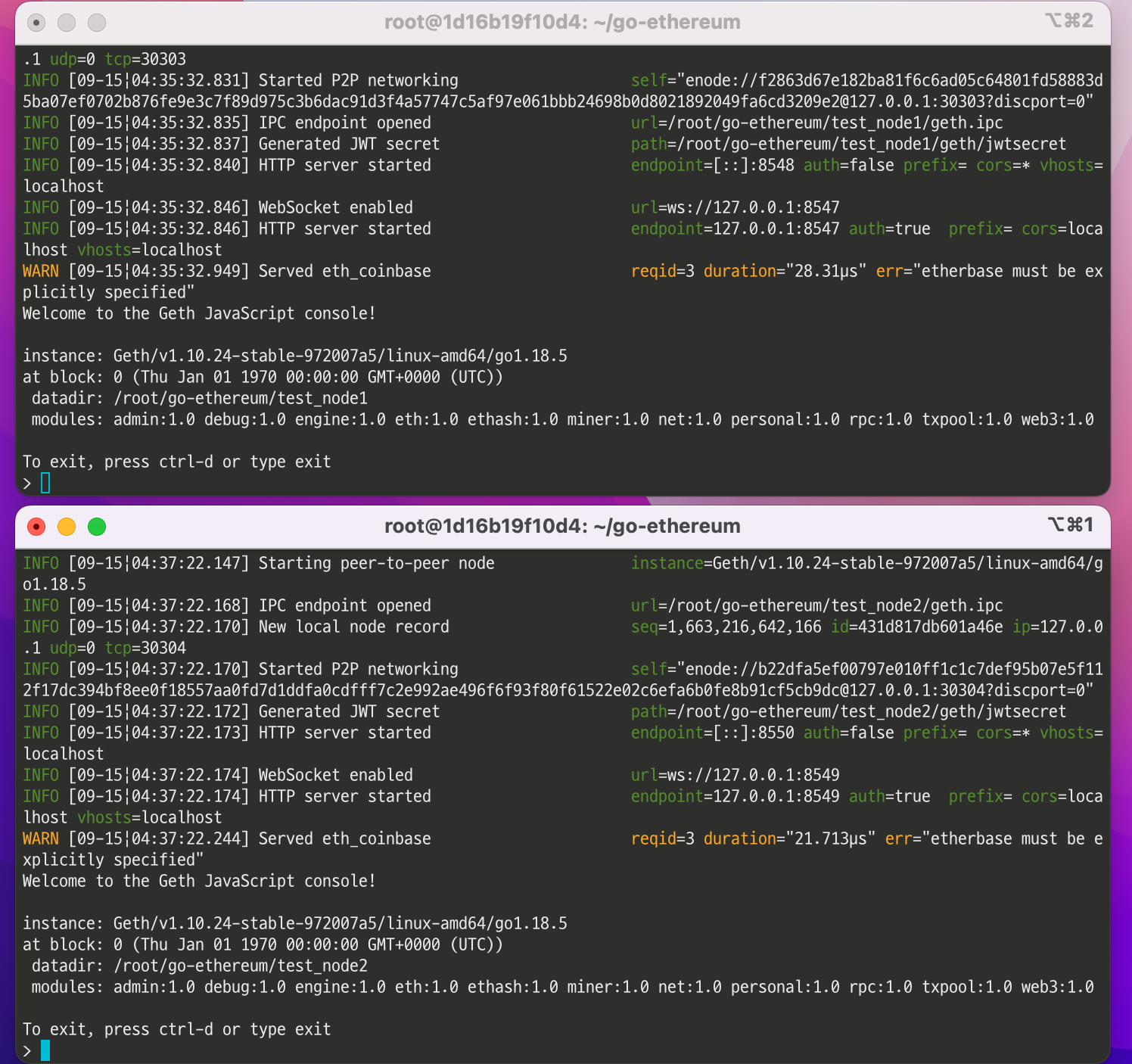Click url=/root/go-ethereum/test_node2/geth.ipc in bottom terminal
1132x1064 pixels.
(x=817, y=605)
